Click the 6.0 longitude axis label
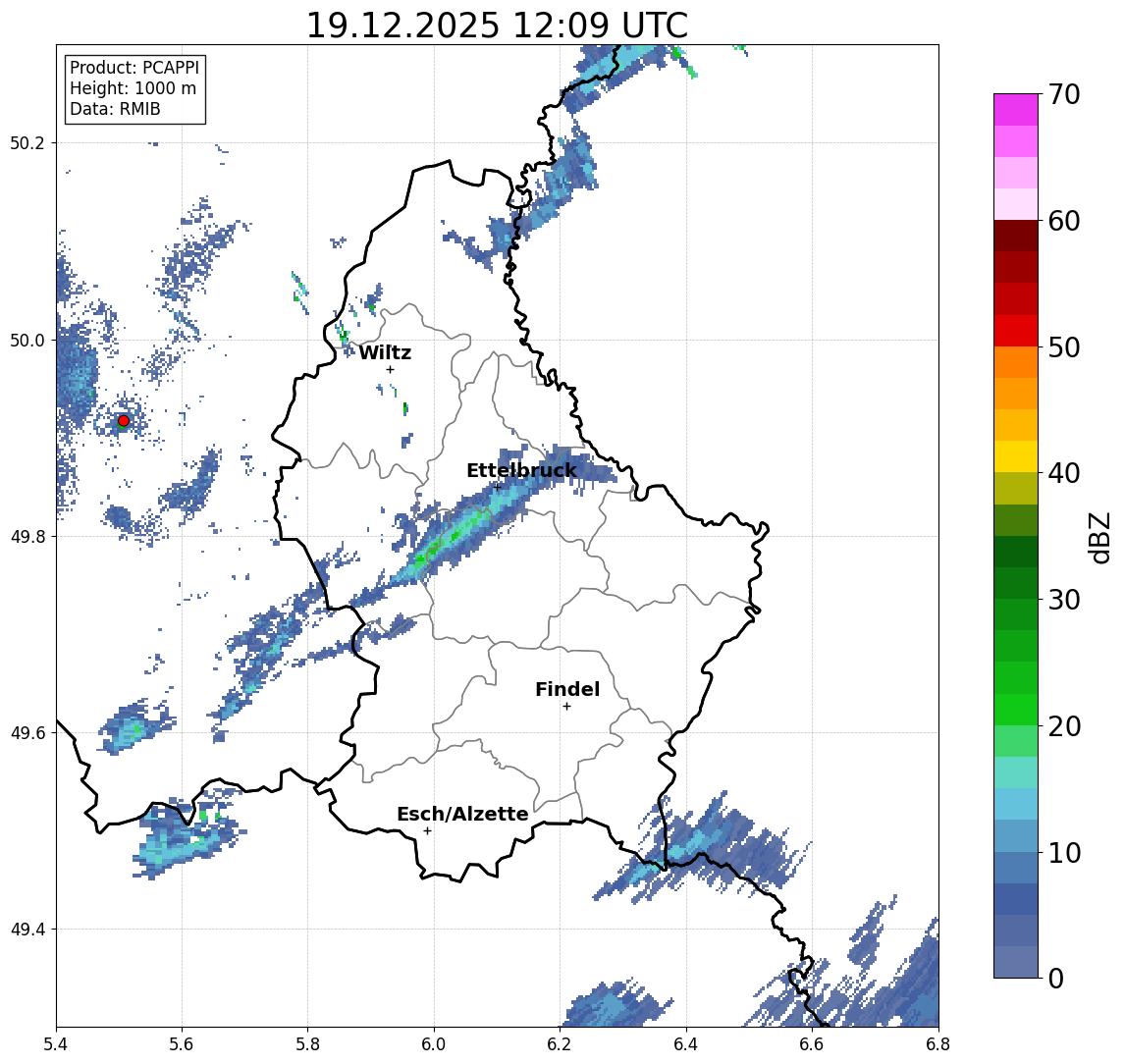Image resolution: width=1124 pixels, height=1064 pixels. pos(434,1044)
